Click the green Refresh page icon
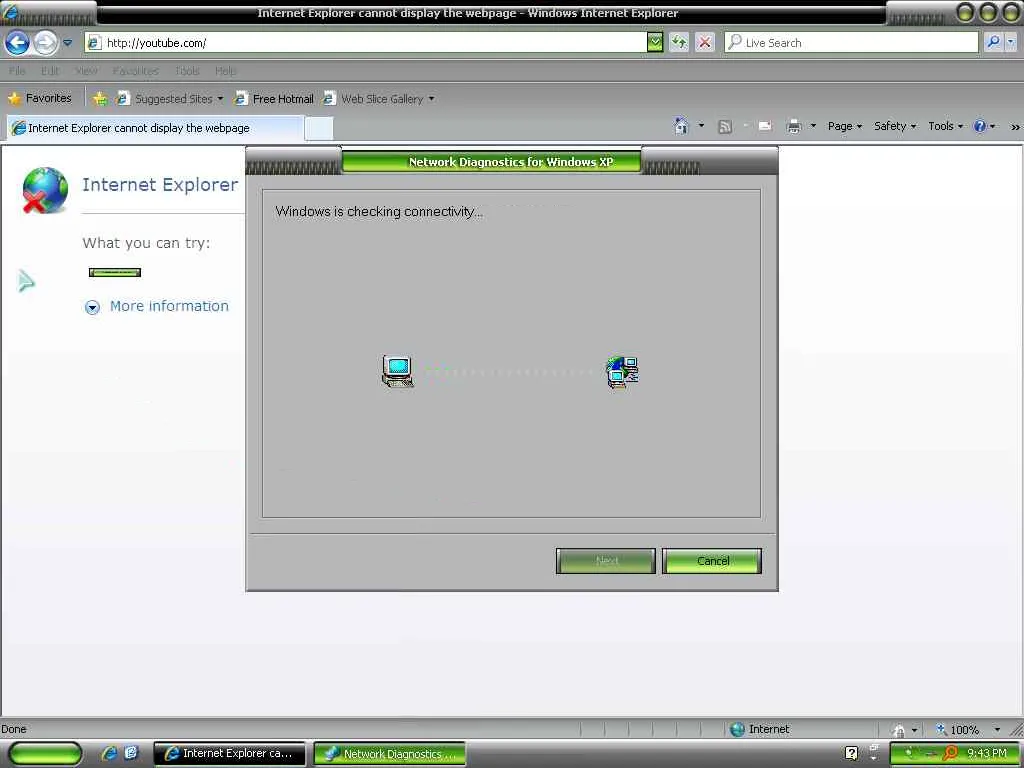 (x=679, y=43)
